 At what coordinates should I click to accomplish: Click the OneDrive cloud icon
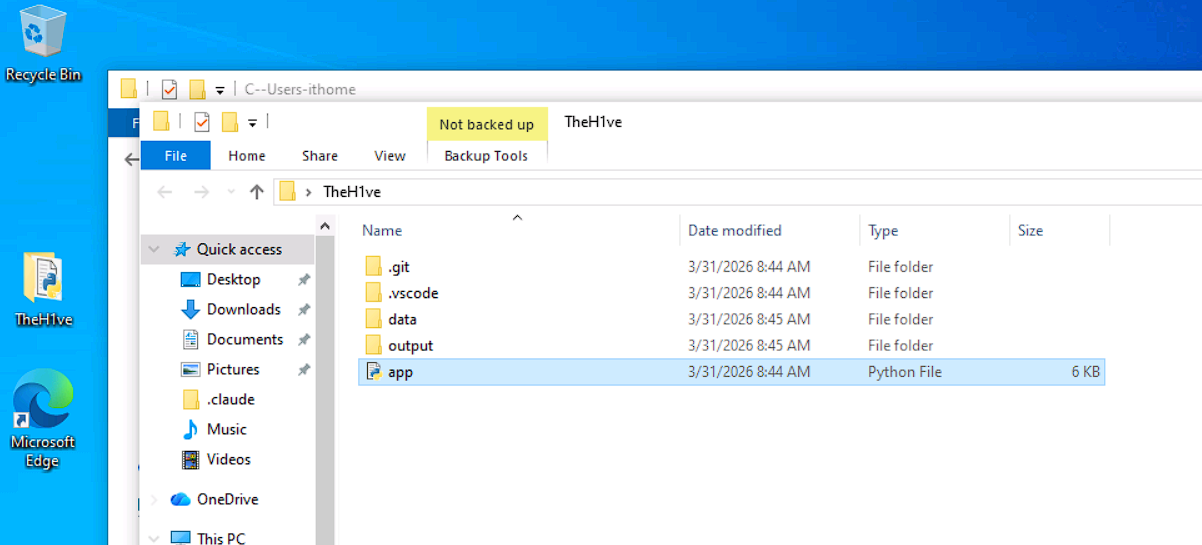(x=180, y=499)
